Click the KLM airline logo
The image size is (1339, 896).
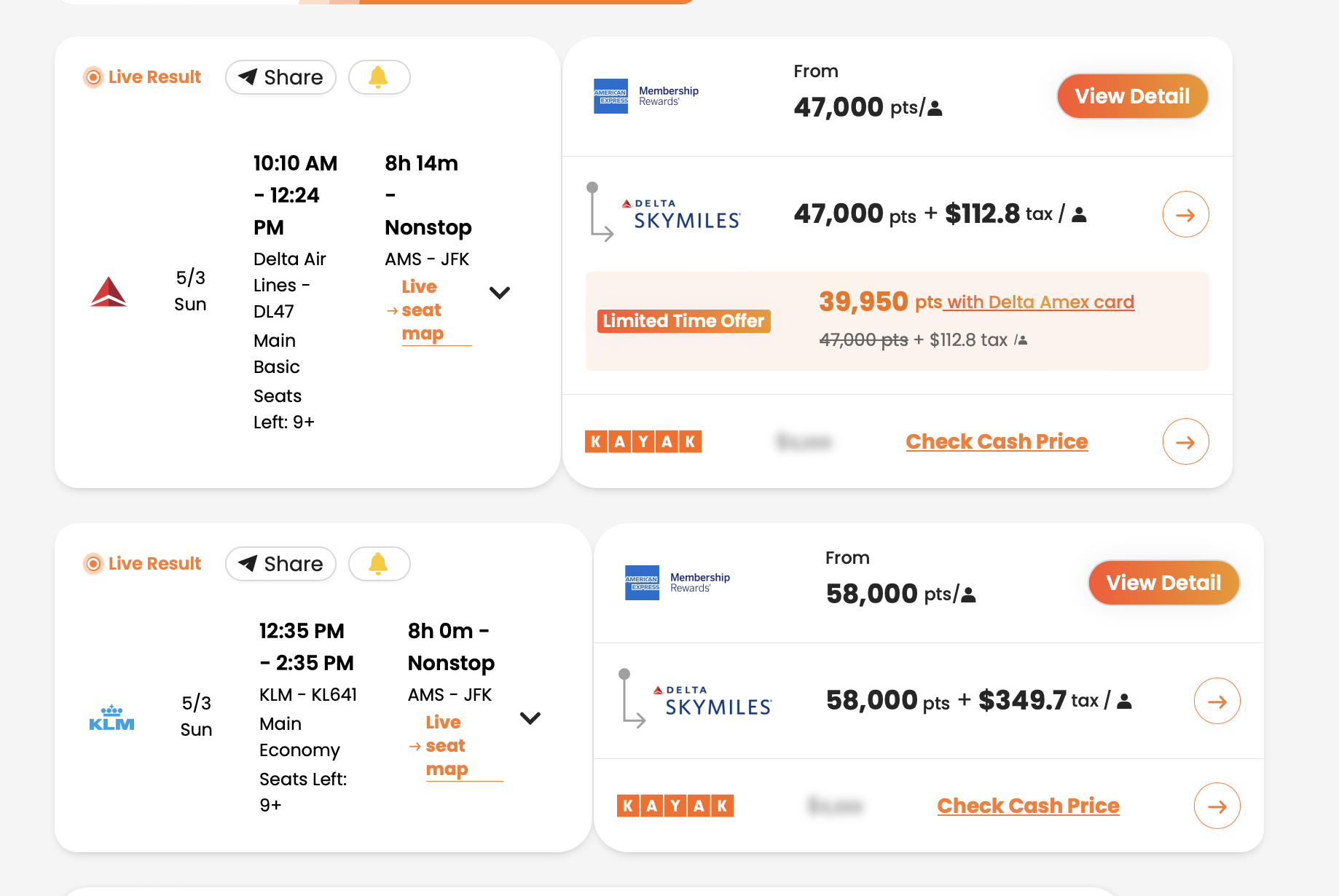tap(111, 718)
